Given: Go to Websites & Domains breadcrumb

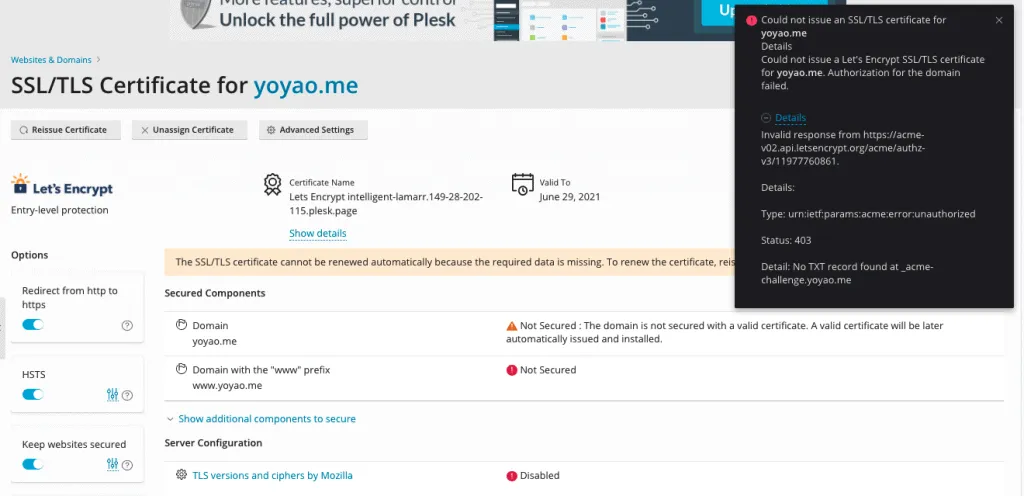Looking at the screenshot, I should (51, 60).
